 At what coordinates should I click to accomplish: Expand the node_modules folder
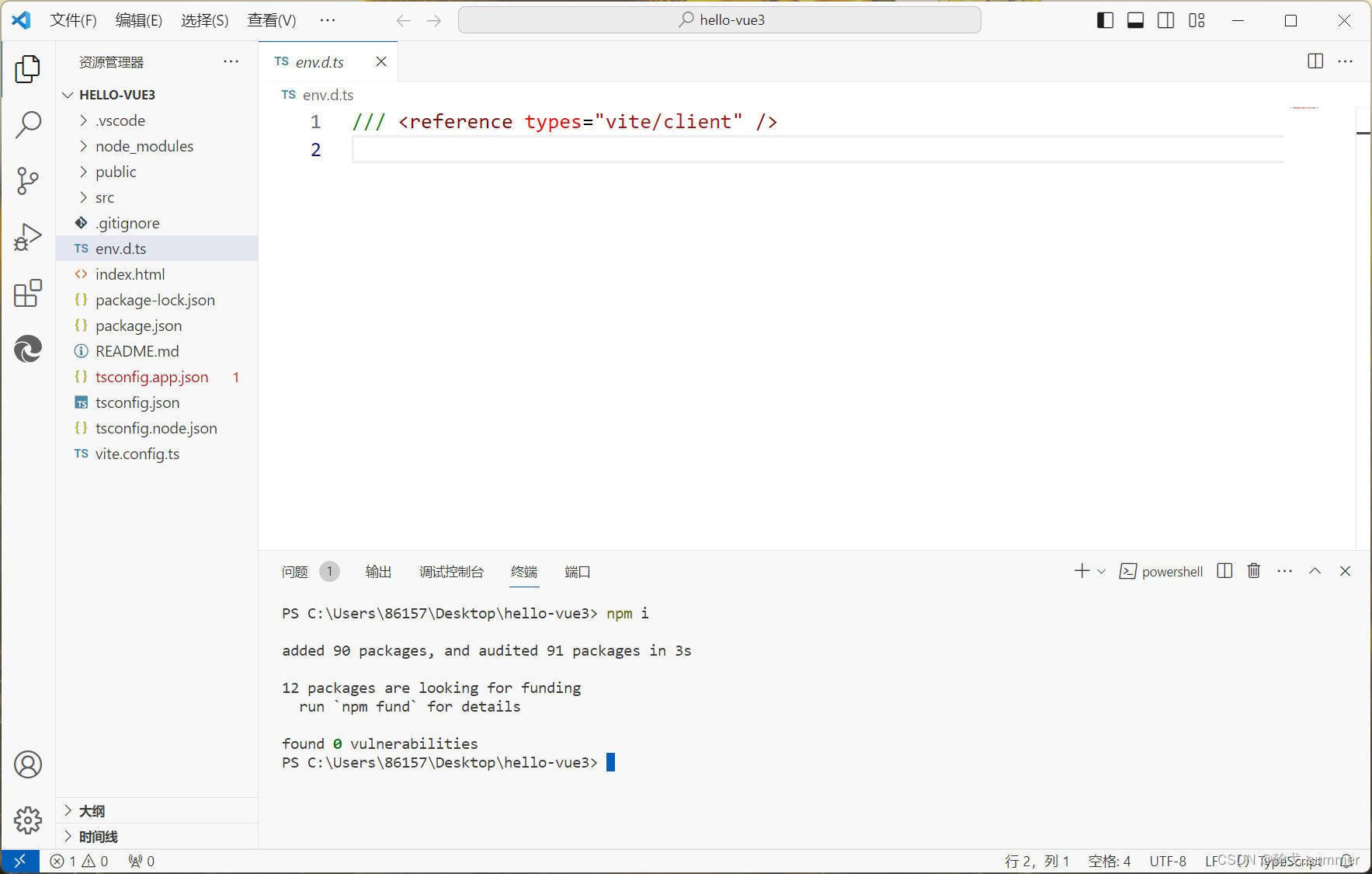click(144, 146)
